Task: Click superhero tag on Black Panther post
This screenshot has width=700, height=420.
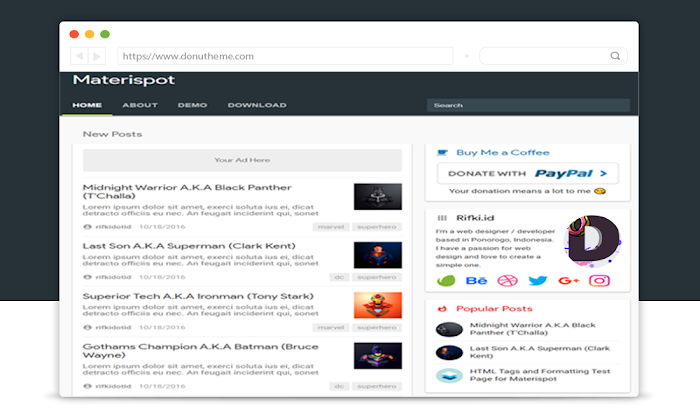Action: (x=377, y=227)
